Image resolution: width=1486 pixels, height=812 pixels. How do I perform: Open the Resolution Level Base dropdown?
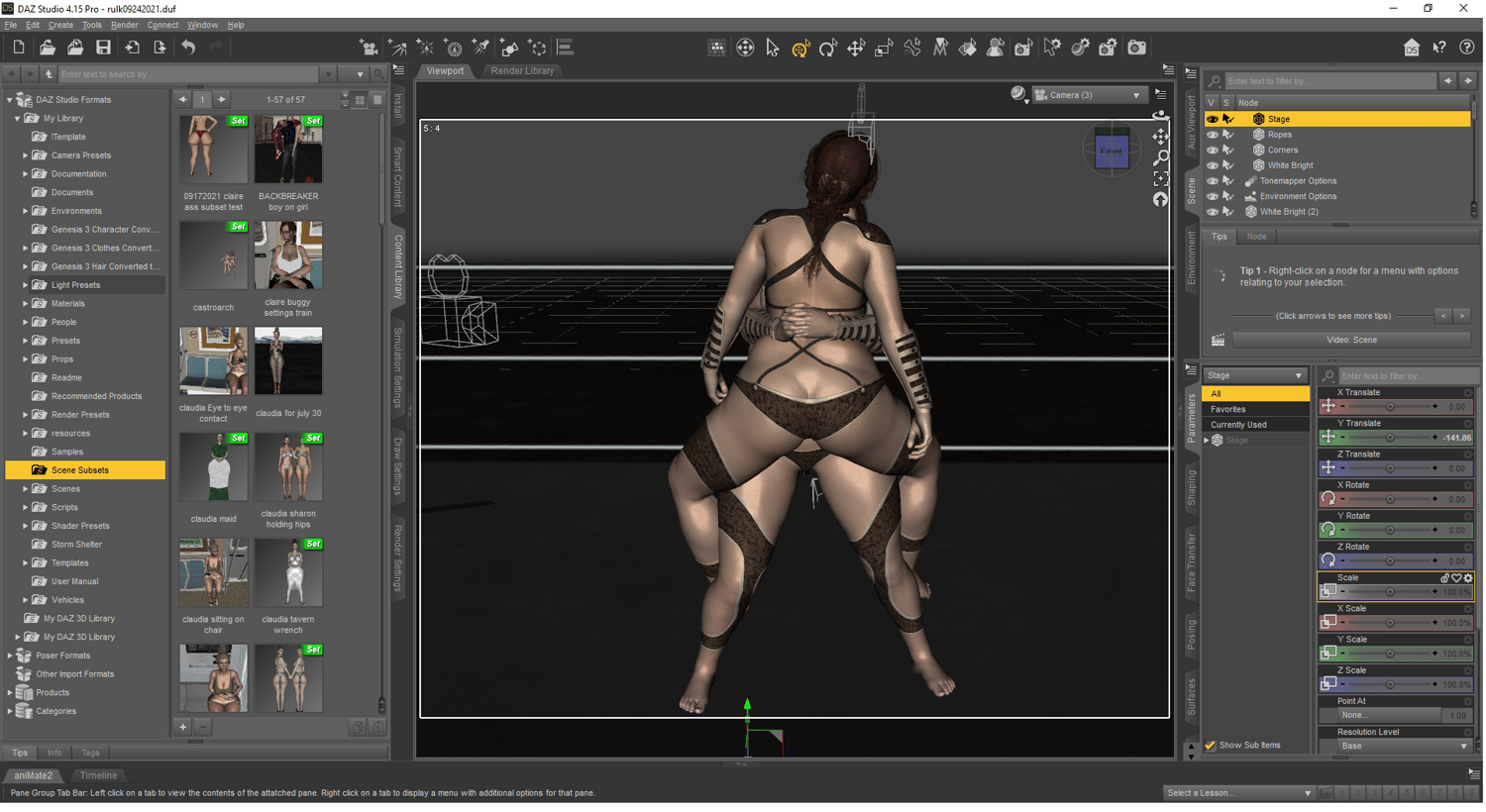tap(1403, 747)
